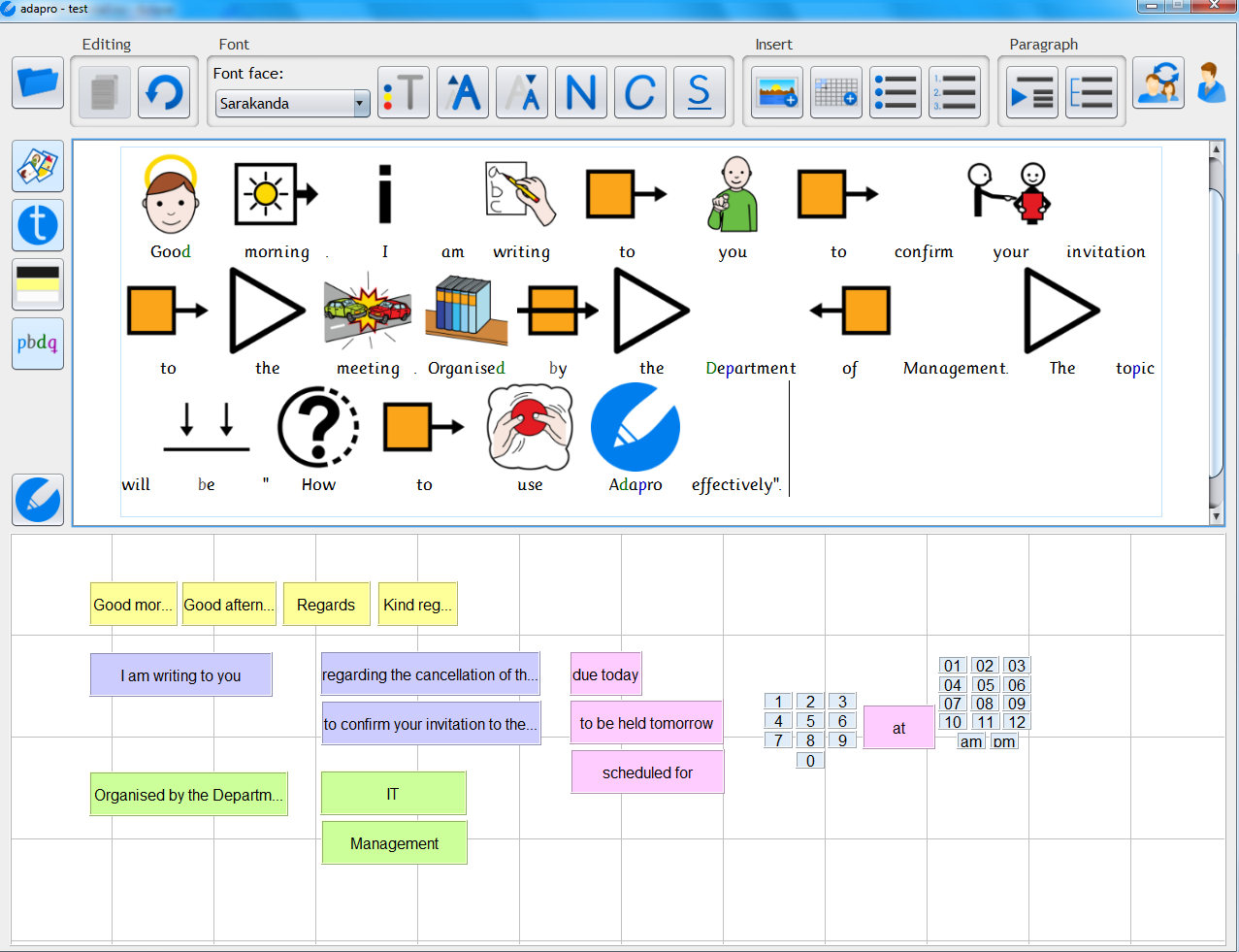The image size is (1239, 952).
Task: Click the to be held tomorrow button
Action: (x=646, y=723)
